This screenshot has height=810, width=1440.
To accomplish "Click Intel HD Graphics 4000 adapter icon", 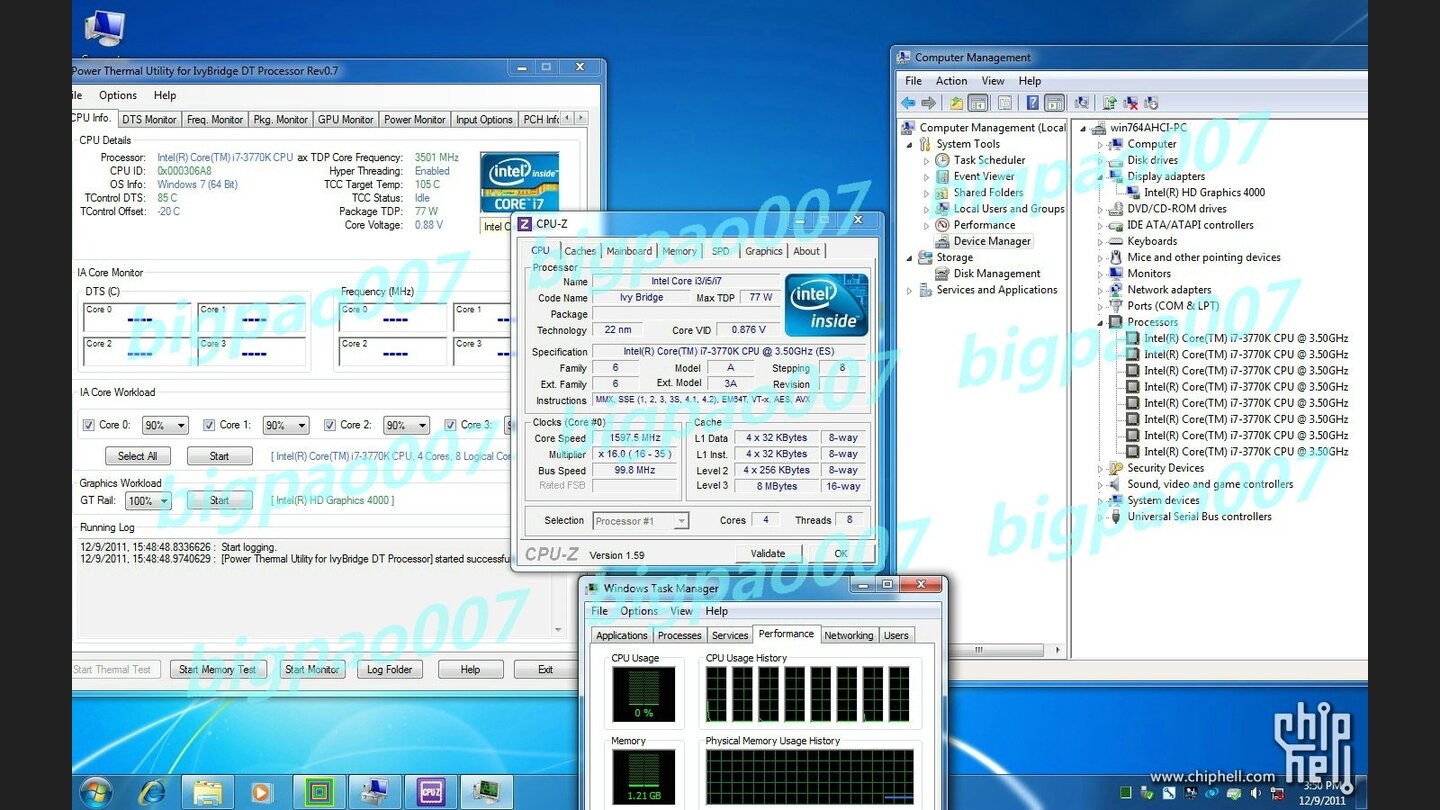I will point(1133,192).
